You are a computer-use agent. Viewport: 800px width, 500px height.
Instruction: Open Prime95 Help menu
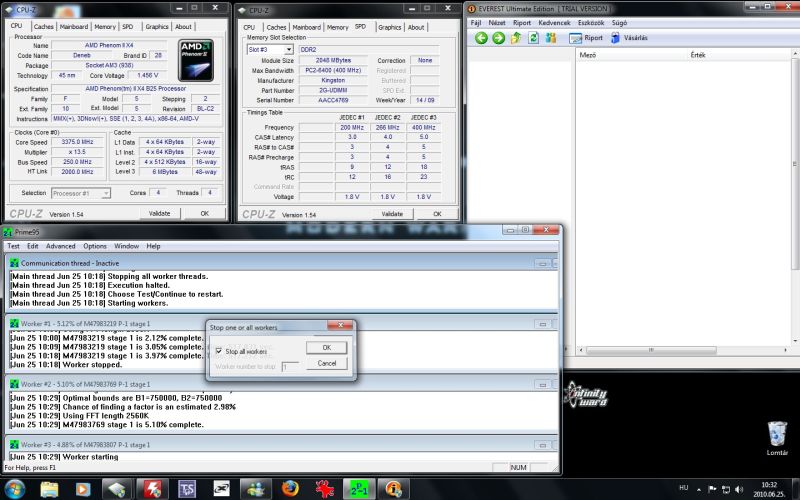(153, 246)
